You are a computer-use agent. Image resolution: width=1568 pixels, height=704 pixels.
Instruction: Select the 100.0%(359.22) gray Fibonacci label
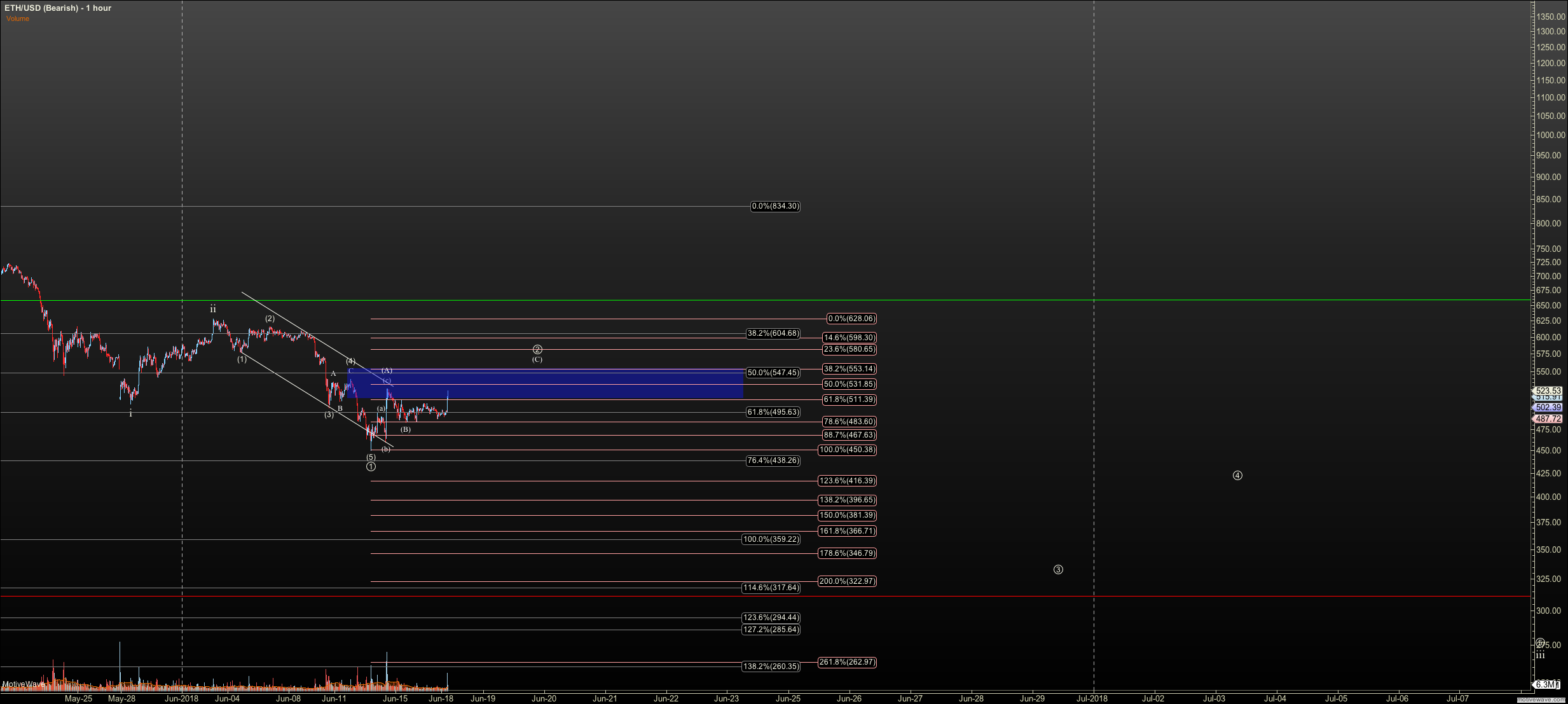click(x=771, y=539)
